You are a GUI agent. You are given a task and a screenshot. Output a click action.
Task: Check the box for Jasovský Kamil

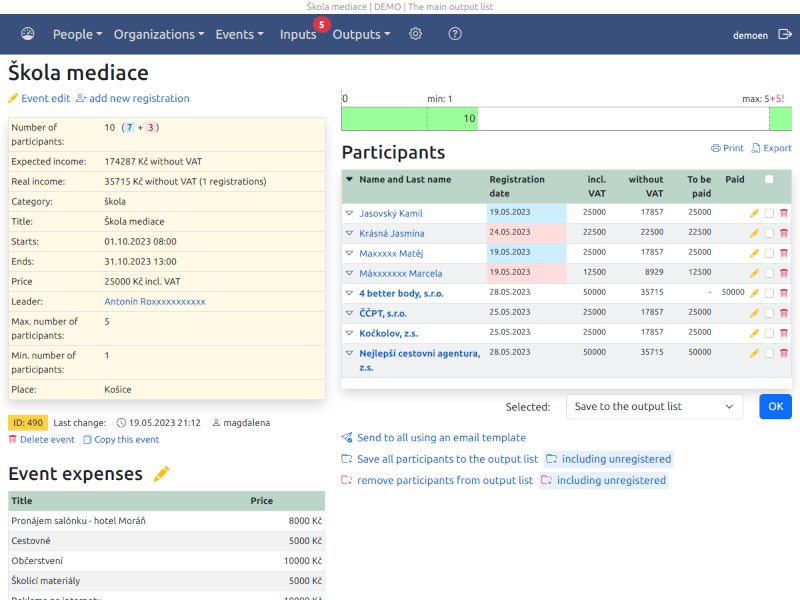coord(769,213)
